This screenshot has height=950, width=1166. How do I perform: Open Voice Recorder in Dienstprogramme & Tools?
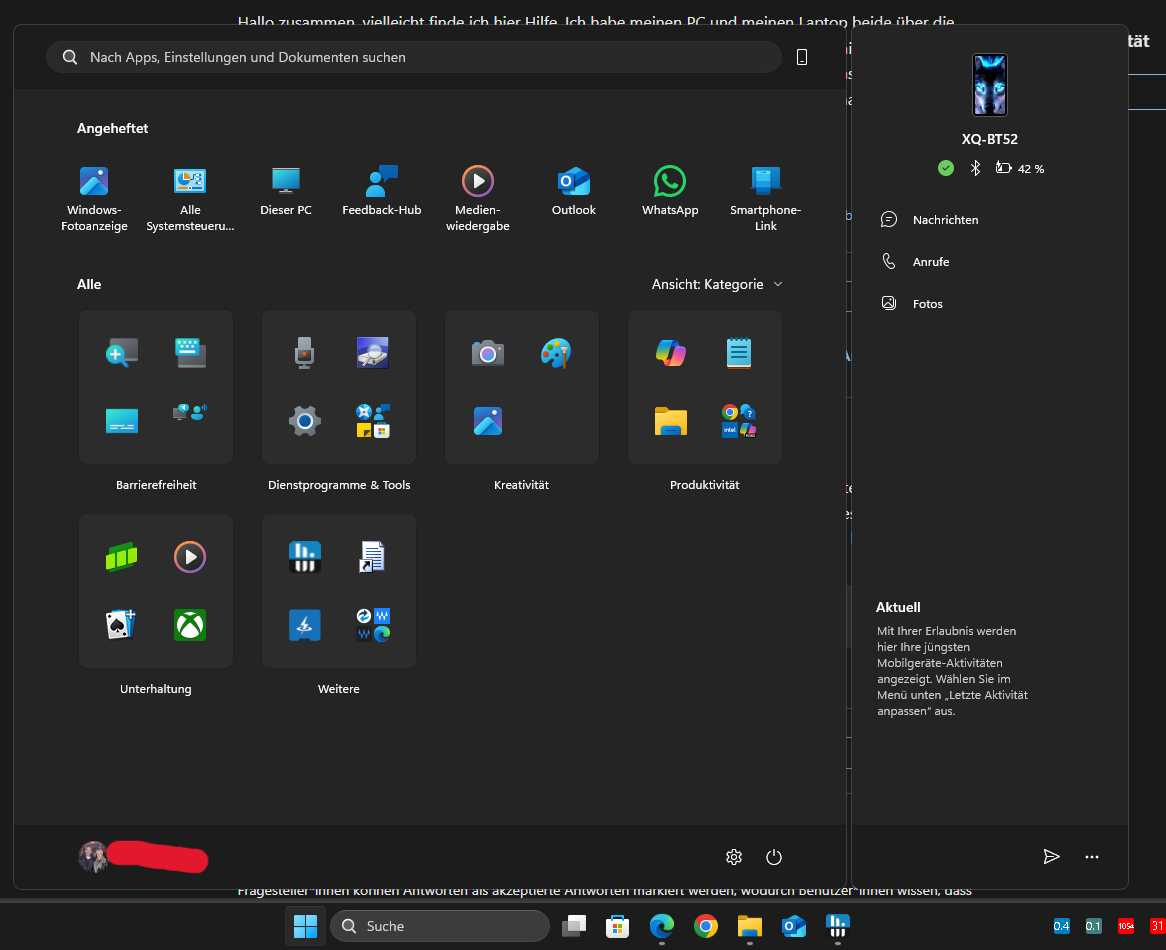pyautogui.click(x=304, y=353)
